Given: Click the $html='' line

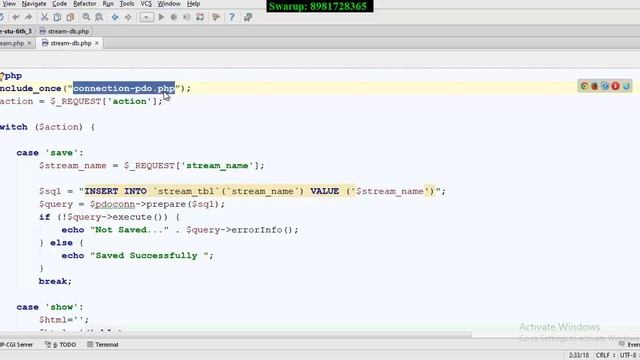Looking at the screenshot, I should click(x=64, y=320).
